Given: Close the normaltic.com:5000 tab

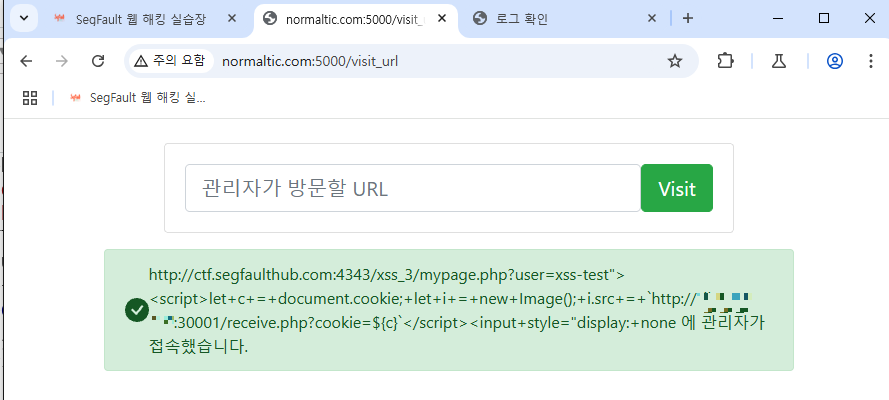Looking at the screenshot, I should [x=442, y=18].
